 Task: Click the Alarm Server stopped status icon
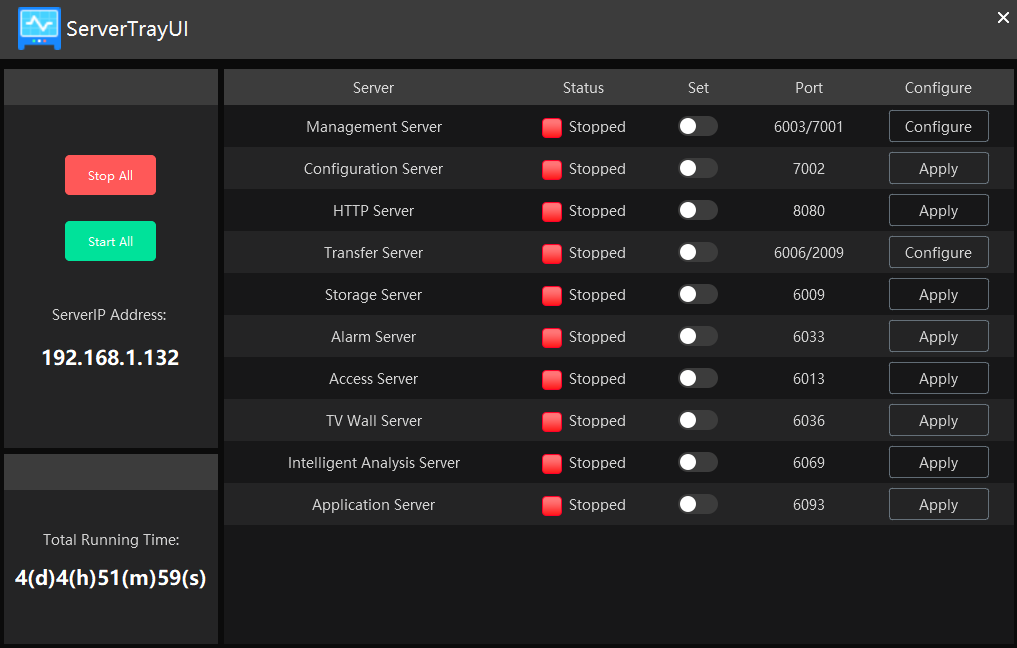[552, 337]
